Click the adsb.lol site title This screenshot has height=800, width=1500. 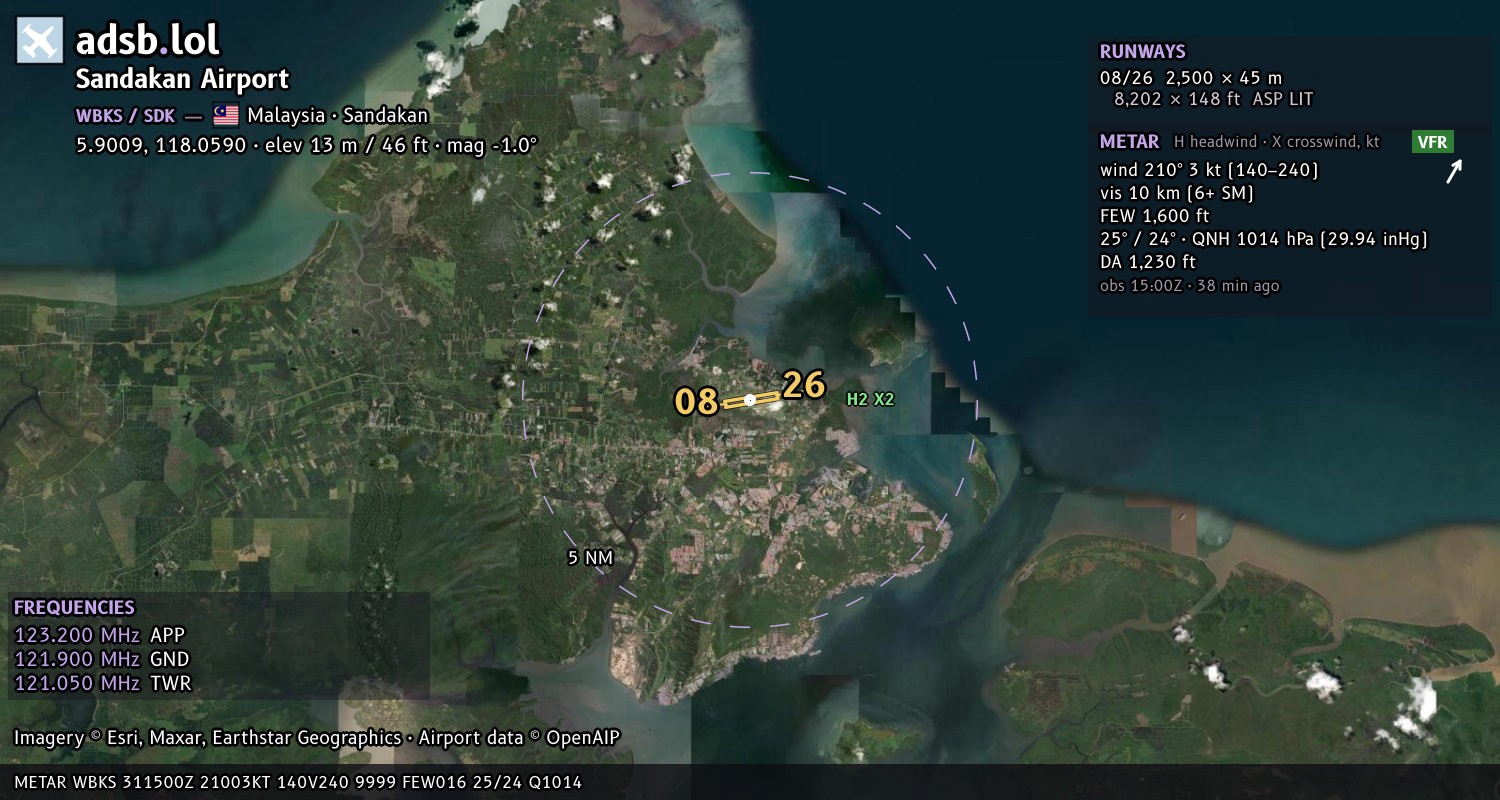click(148, 41)
